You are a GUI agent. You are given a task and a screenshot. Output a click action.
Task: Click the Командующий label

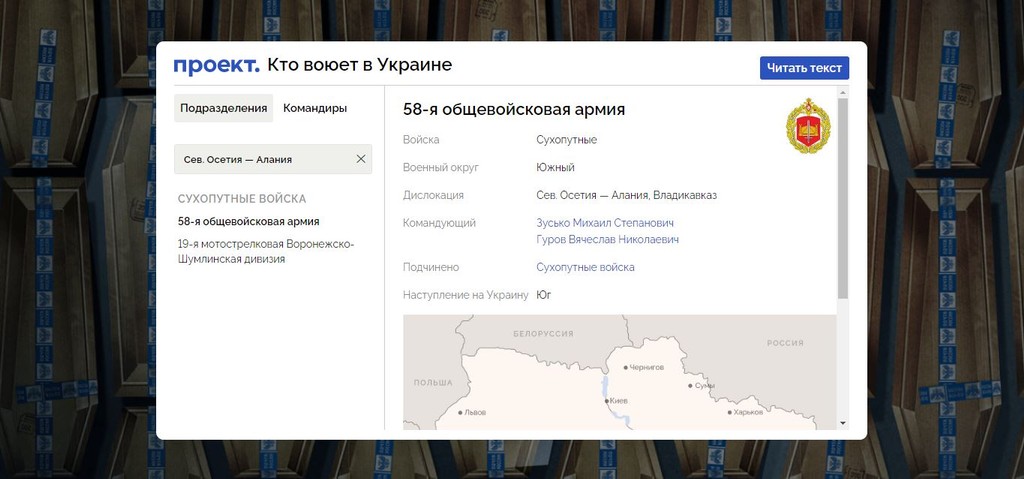point(439,223)
